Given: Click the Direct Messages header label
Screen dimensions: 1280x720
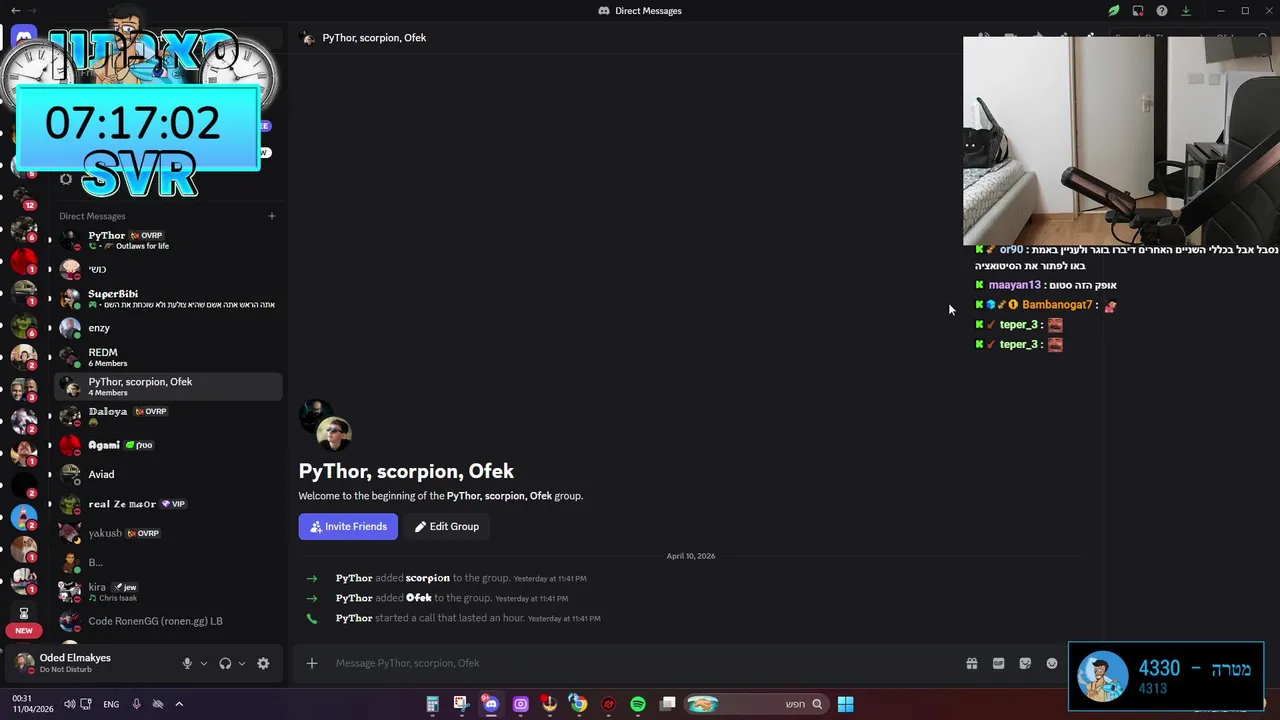Looking at the screenshot, I should point(92,216).
